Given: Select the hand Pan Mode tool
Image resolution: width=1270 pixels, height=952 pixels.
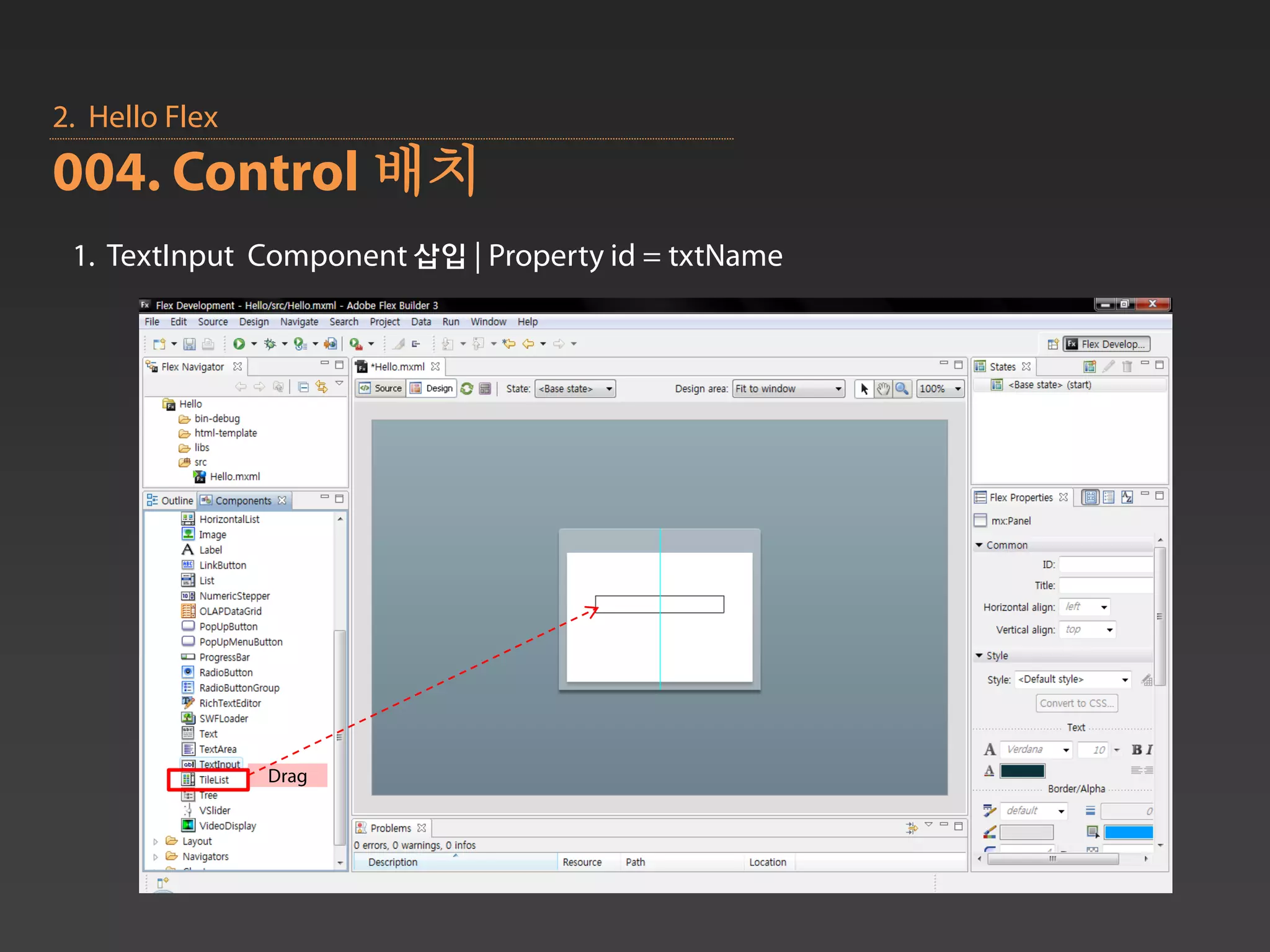Looking at the screenshot, I should click(x=883, y=389).
